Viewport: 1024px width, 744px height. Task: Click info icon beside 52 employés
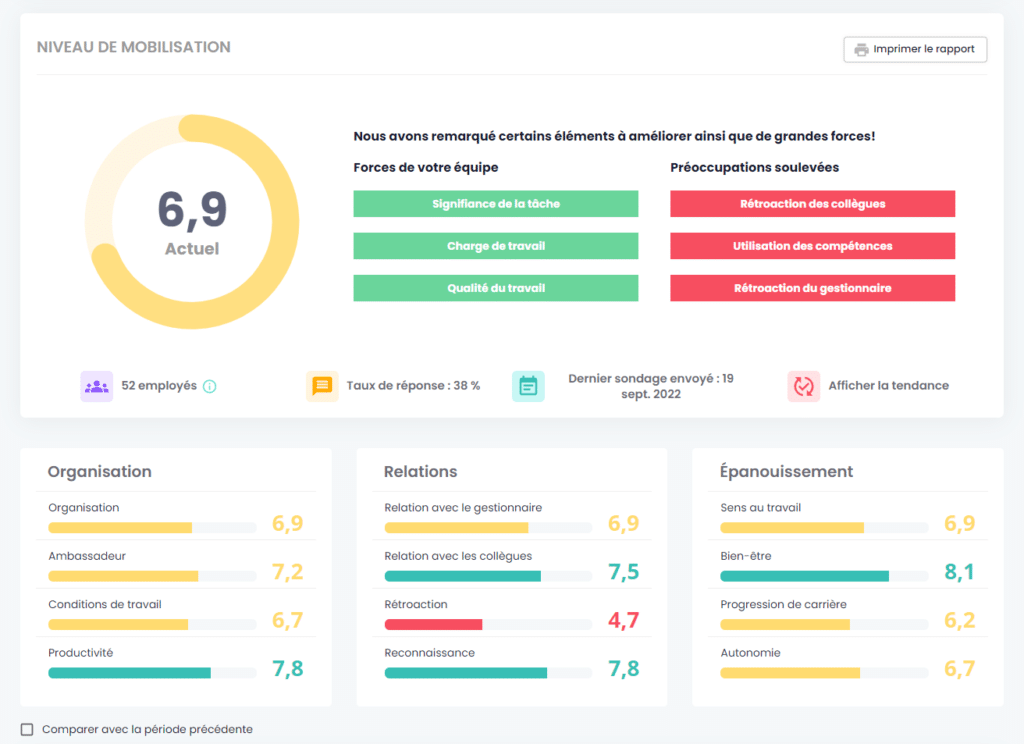(x=209, y=386)
